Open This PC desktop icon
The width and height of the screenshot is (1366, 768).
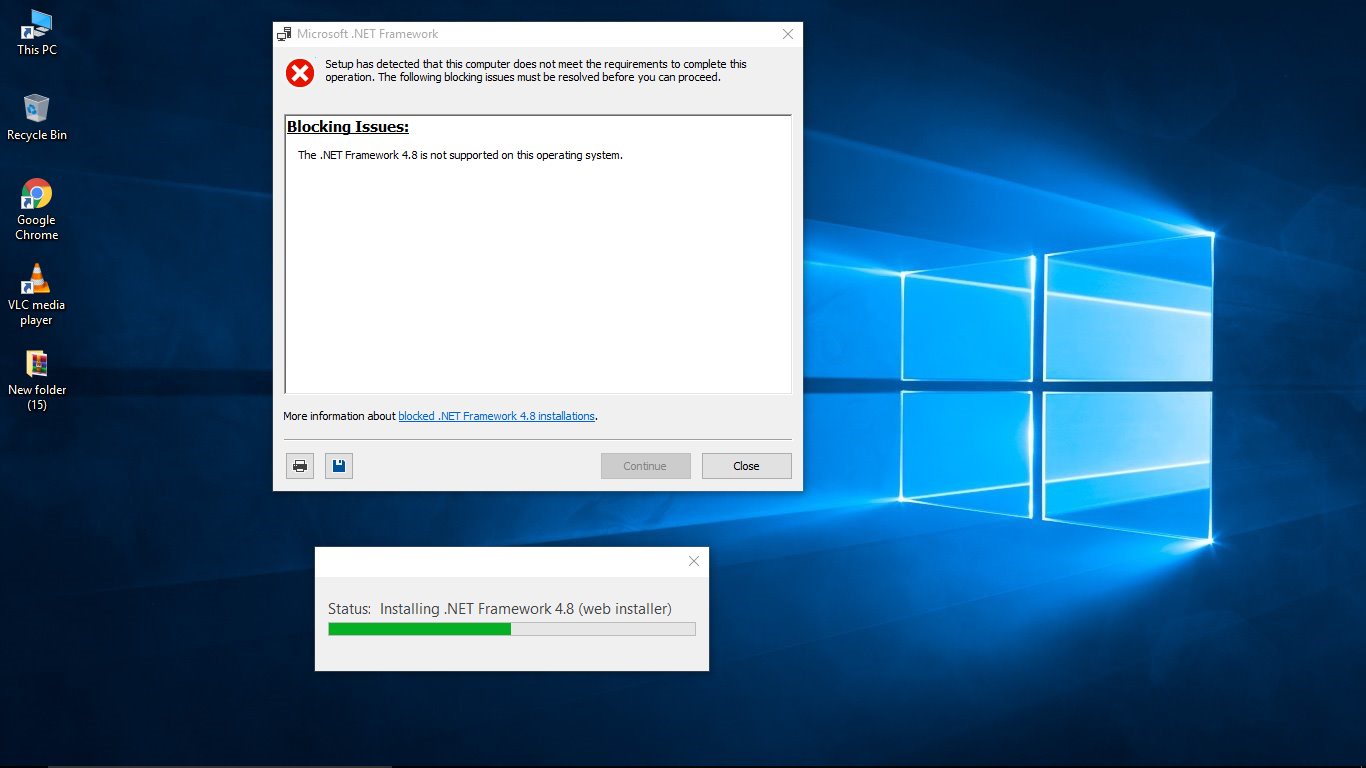pos(37,32)
